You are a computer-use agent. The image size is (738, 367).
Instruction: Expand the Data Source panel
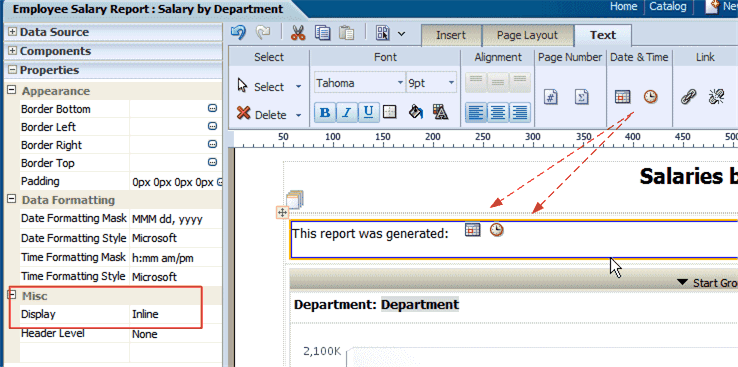pos(13,32)
